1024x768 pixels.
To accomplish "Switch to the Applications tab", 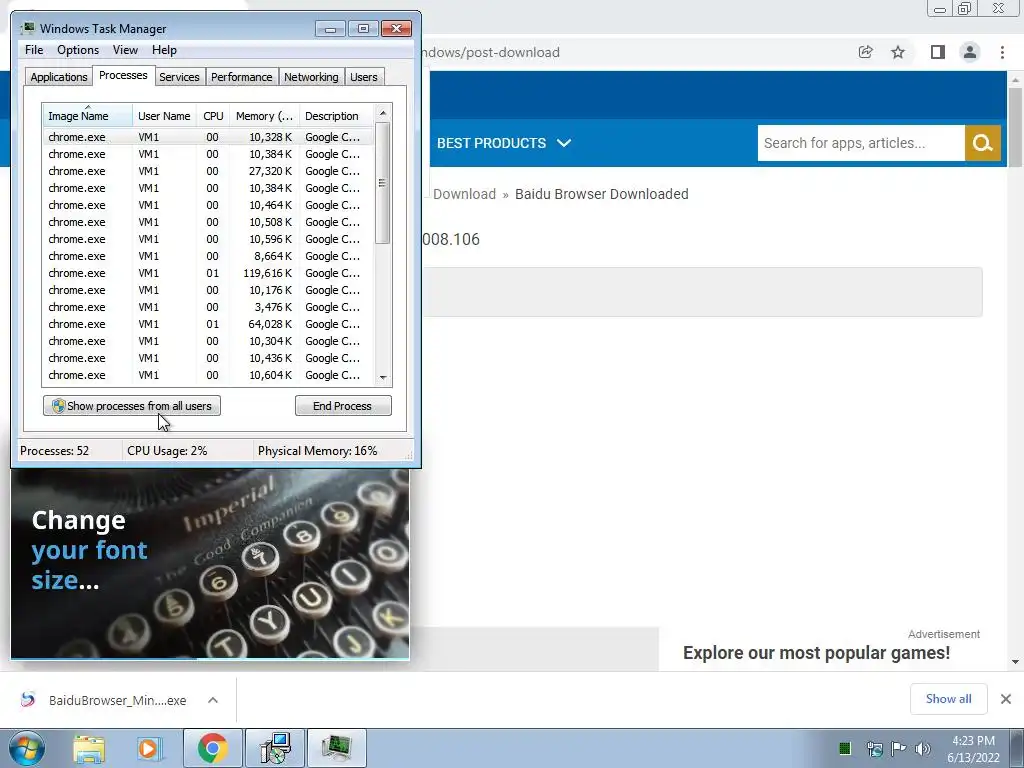I will pos(59,77).
